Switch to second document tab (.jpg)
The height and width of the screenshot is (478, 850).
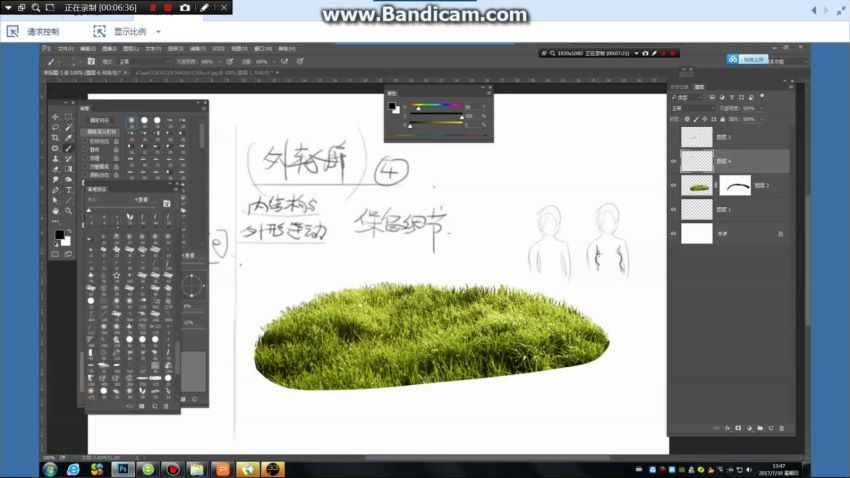[x=204, y=73]
